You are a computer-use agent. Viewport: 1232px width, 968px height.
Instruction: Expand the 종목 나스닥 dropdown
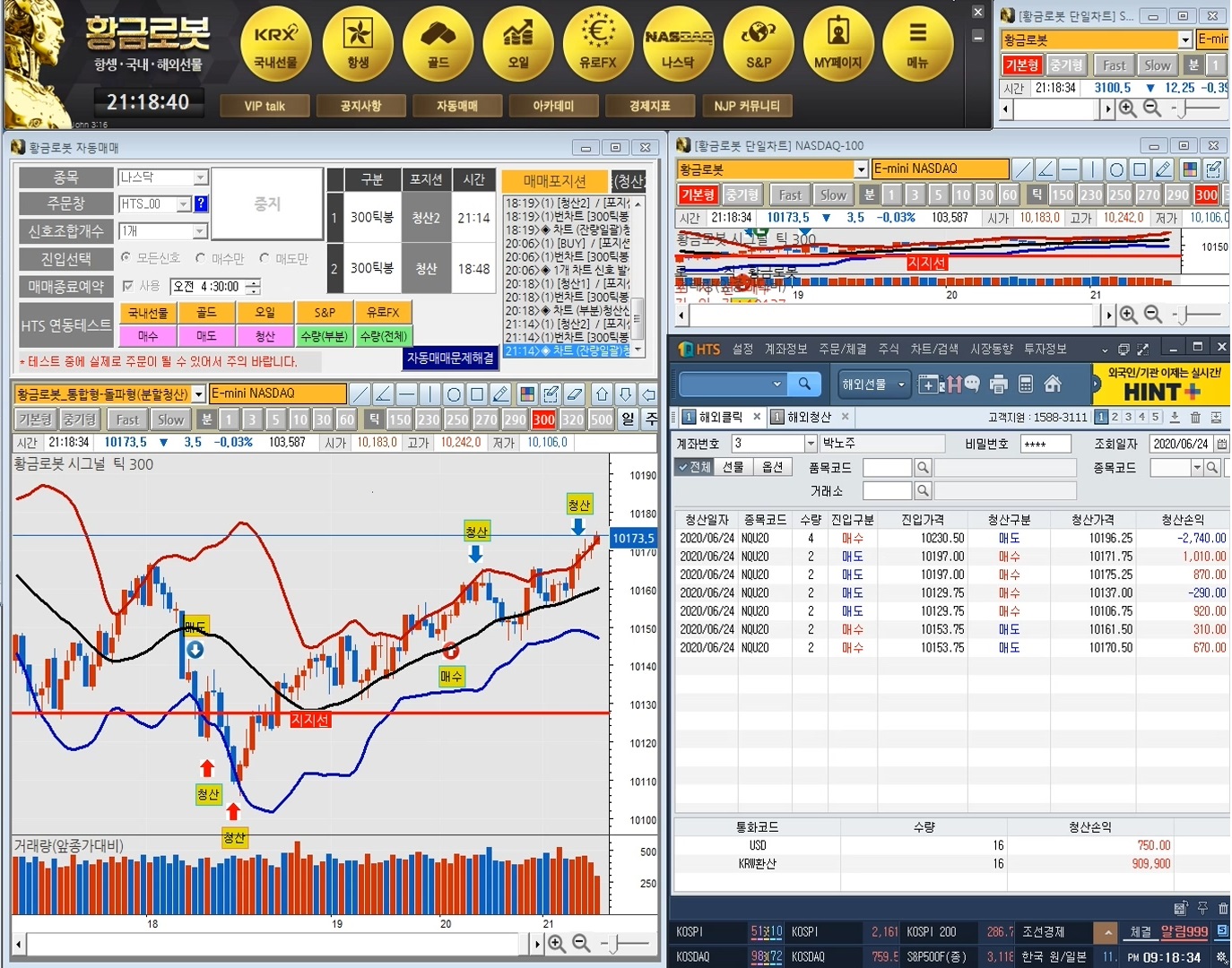pos(201,177)
